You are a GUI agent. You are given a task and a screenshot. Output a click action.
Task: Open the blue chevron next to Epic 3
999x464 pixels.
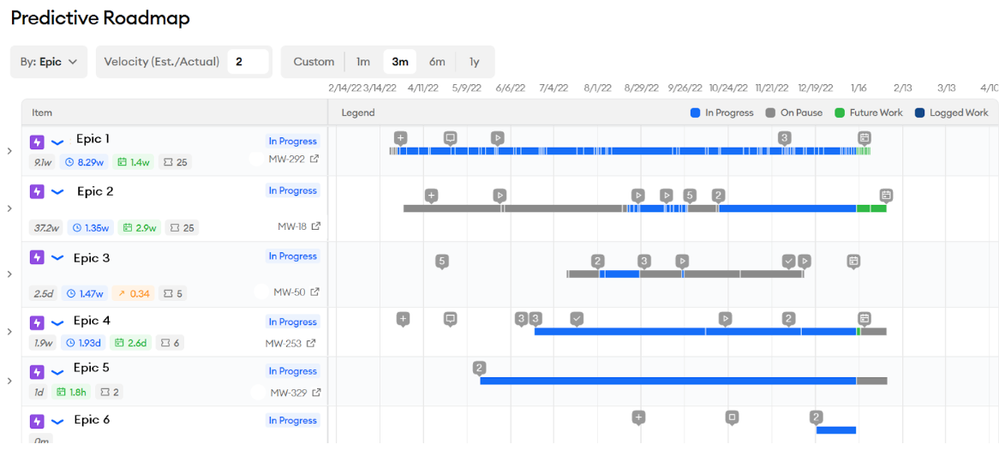tap(57, 257)
